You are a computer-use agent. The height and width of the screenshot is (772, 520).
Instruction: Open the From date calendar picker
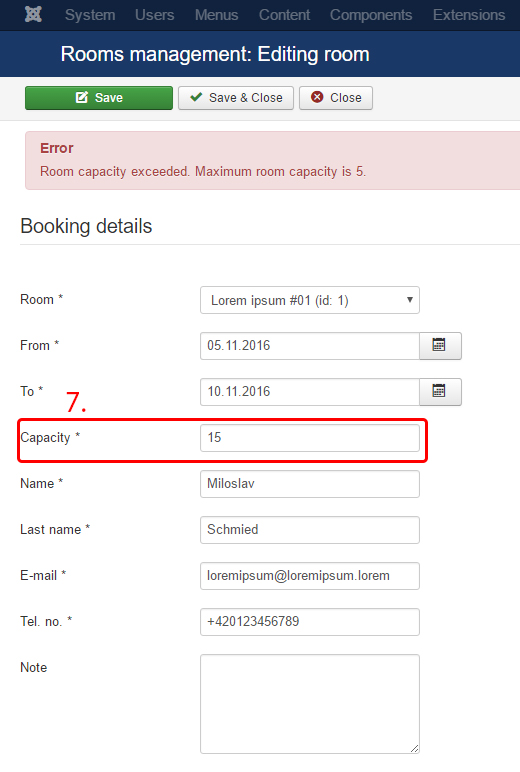click(x=440, y=346)
